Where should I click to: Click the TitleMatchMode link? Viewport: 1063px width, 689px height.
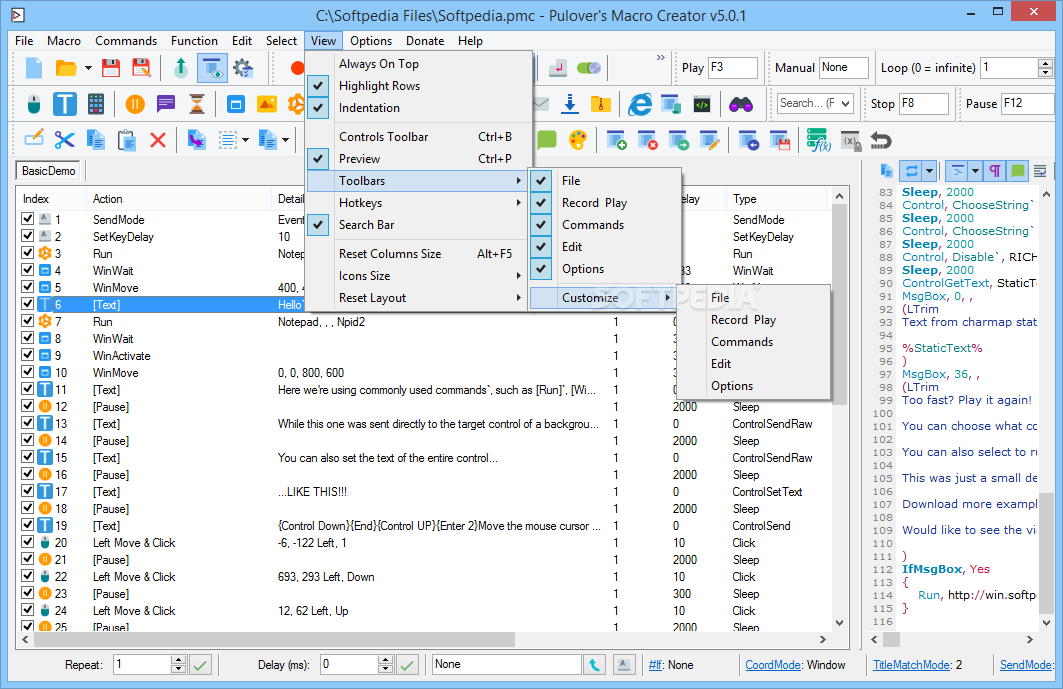(x=911, y=665)
